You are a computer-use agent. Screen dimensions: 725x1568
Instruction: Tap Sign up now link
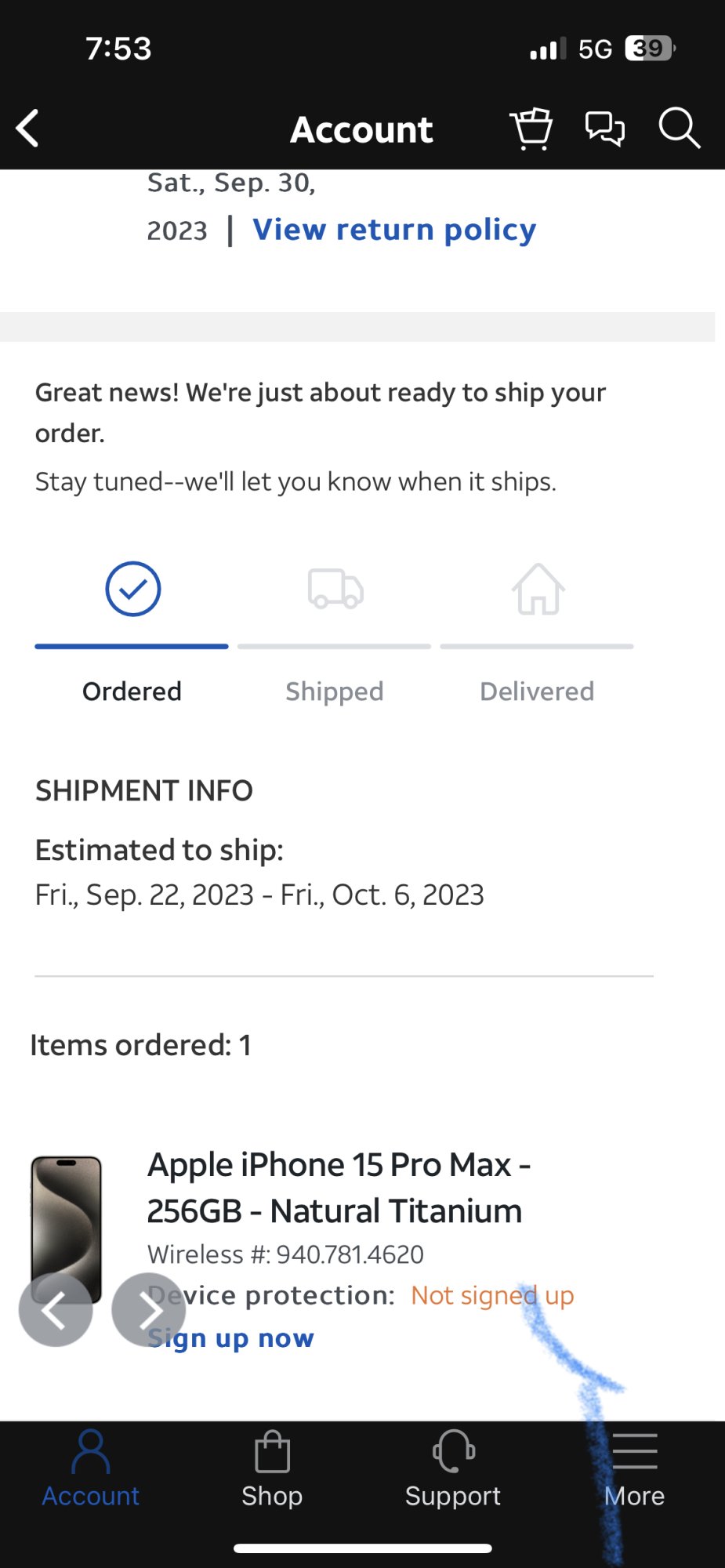[232, 1338]
